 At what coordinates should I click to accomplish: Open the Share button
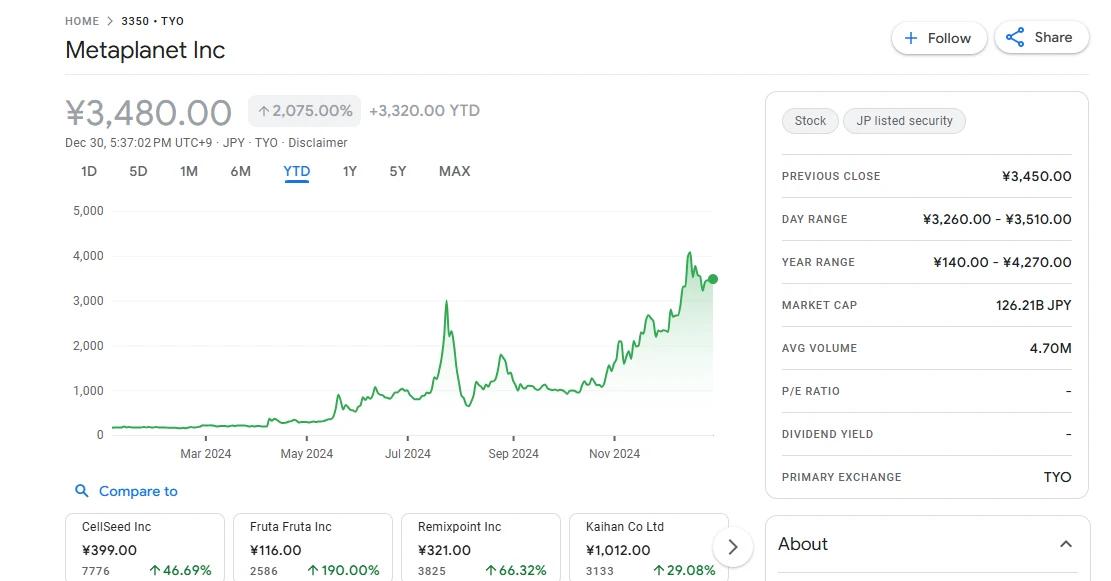point(1042,38)
